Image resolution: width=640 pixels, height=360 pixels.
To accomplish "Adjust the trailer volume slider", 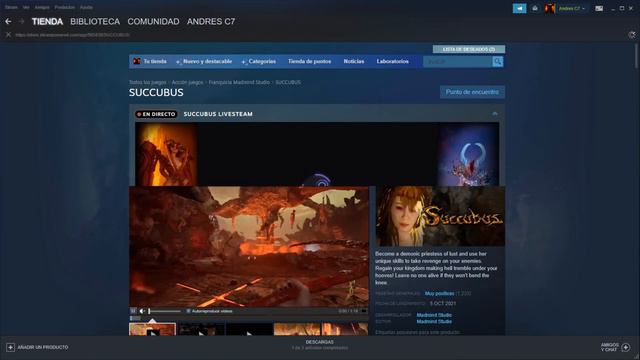I will coord(164,311).
